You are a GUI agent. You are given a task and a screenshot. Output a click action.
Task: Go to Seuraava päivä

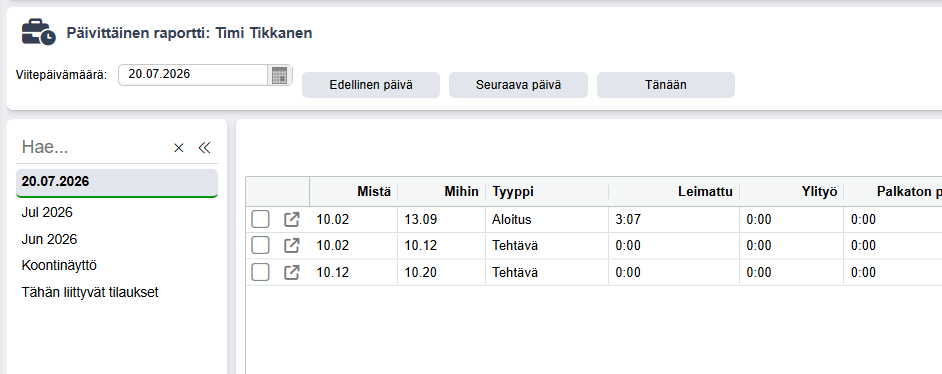[x=518, y=85]
